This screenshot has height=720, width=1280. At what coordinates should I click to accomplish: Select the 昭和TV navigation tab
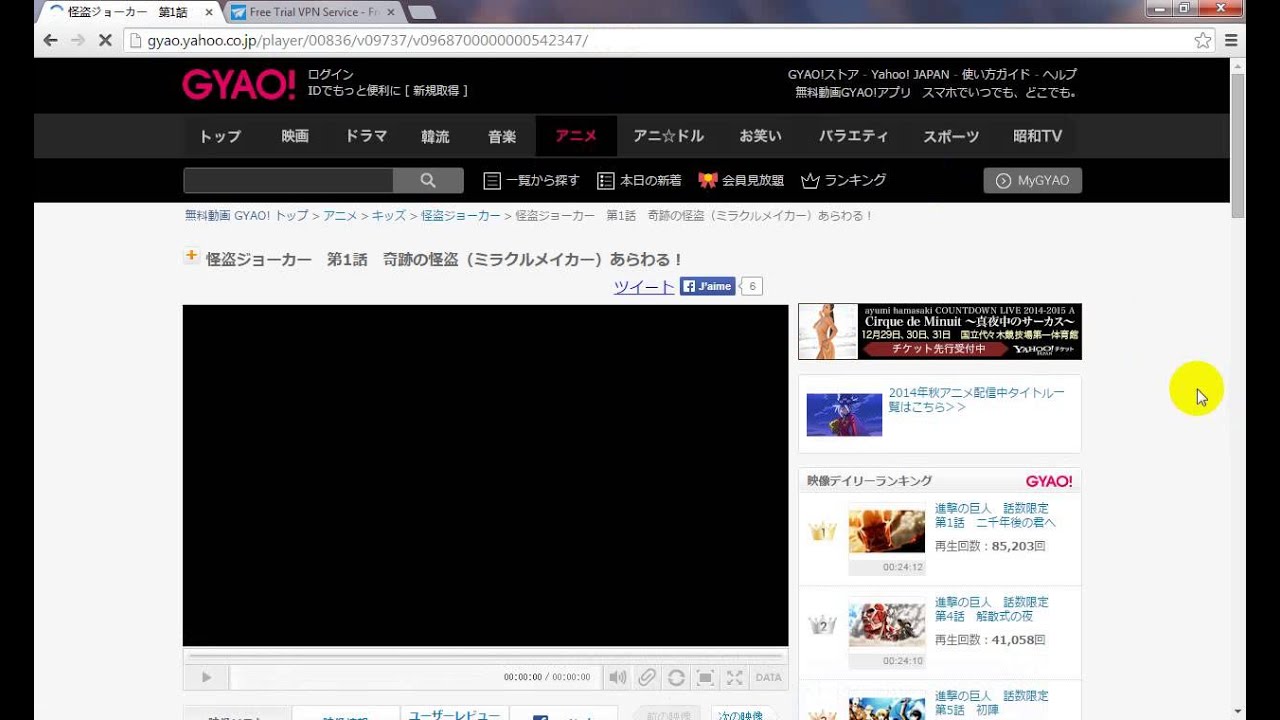tap(1037, 136)
